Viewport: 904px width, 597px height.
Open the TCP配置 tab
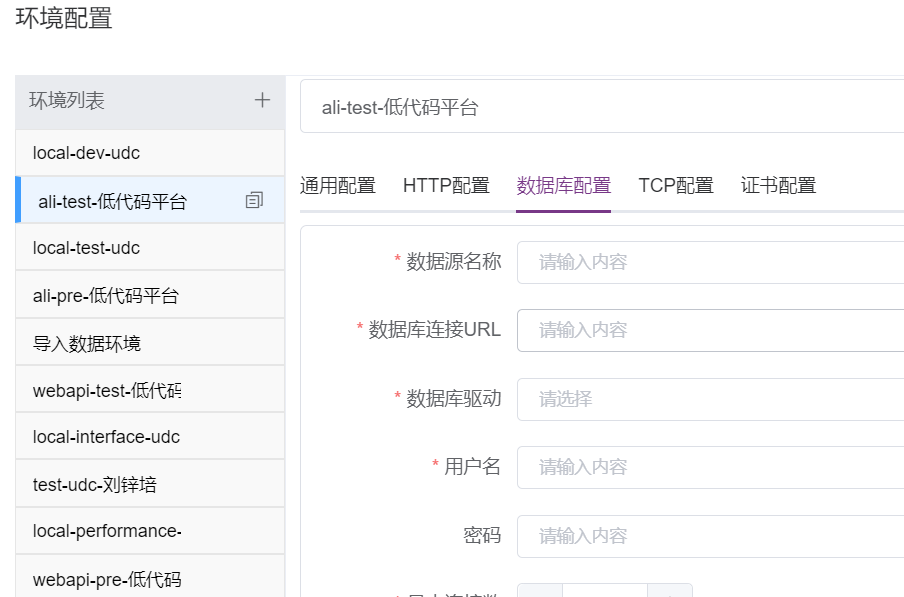point(676,185)
